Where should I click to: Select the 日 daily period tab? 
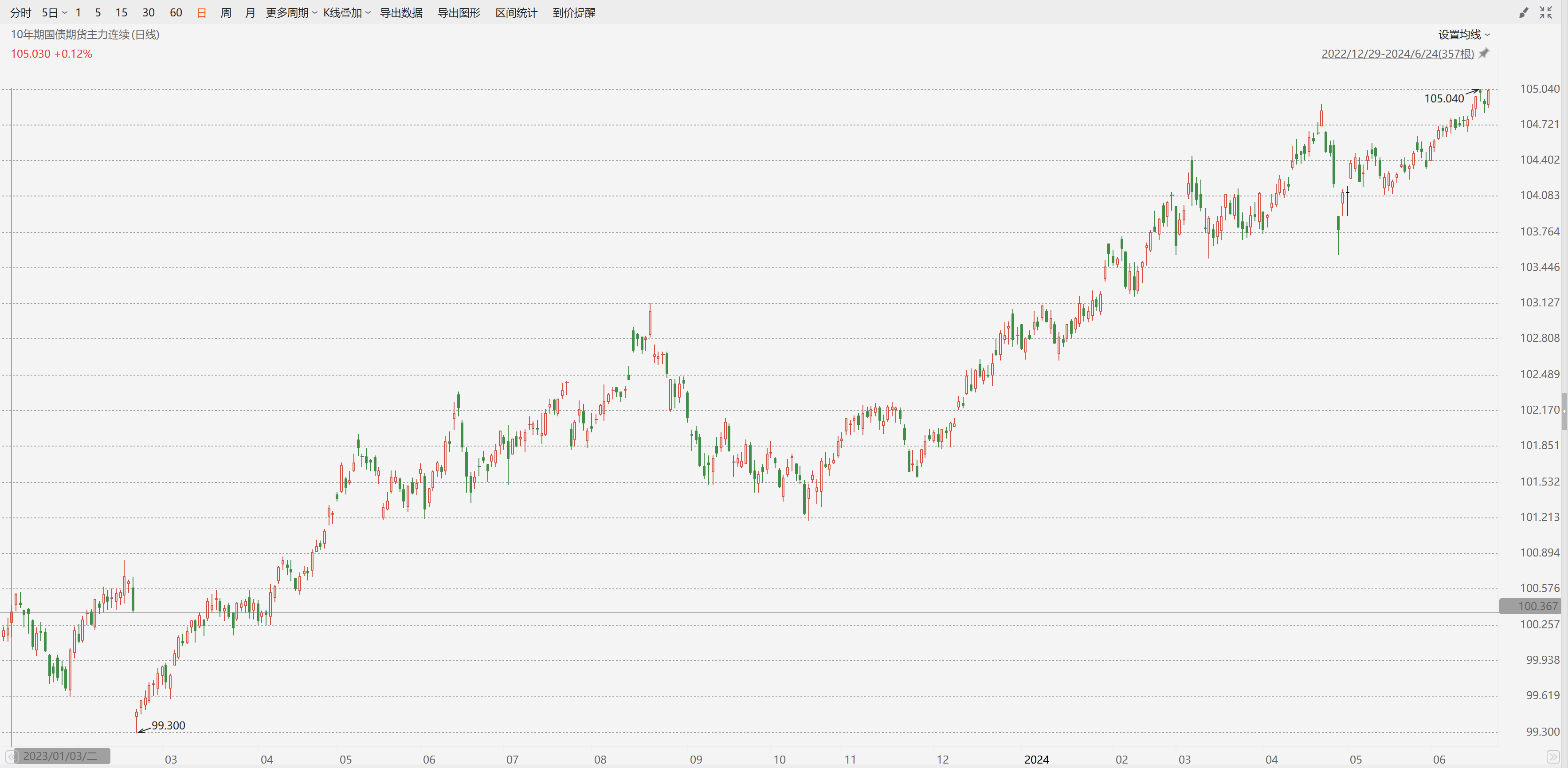coord(201,13)
